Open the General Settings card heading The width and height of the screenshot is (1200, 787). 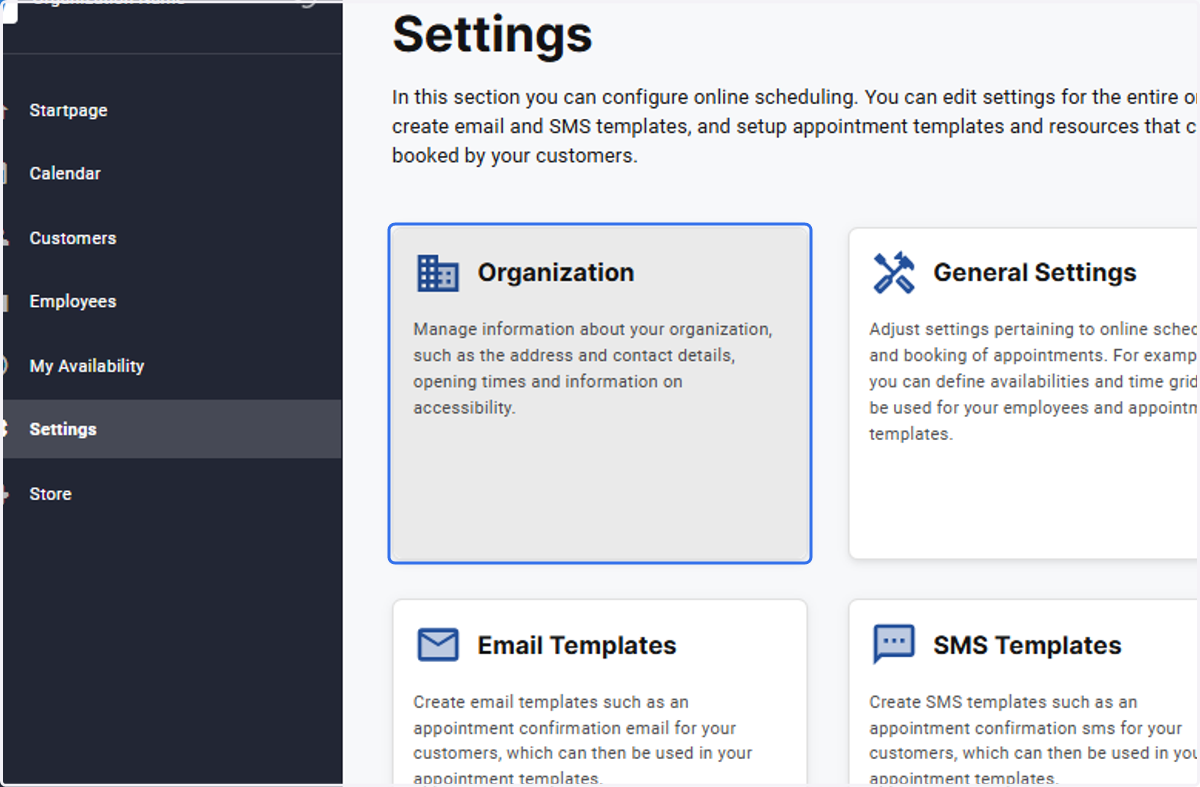tap(1035, 273)
